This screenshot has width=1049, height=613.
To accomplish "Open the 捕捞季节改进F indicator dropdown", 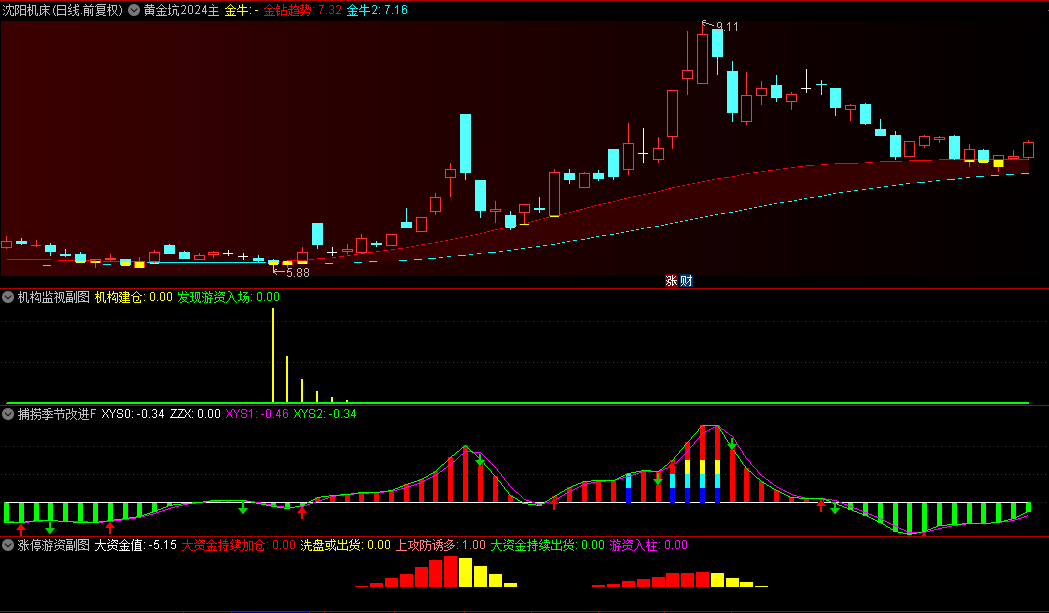I will [8, 414].
